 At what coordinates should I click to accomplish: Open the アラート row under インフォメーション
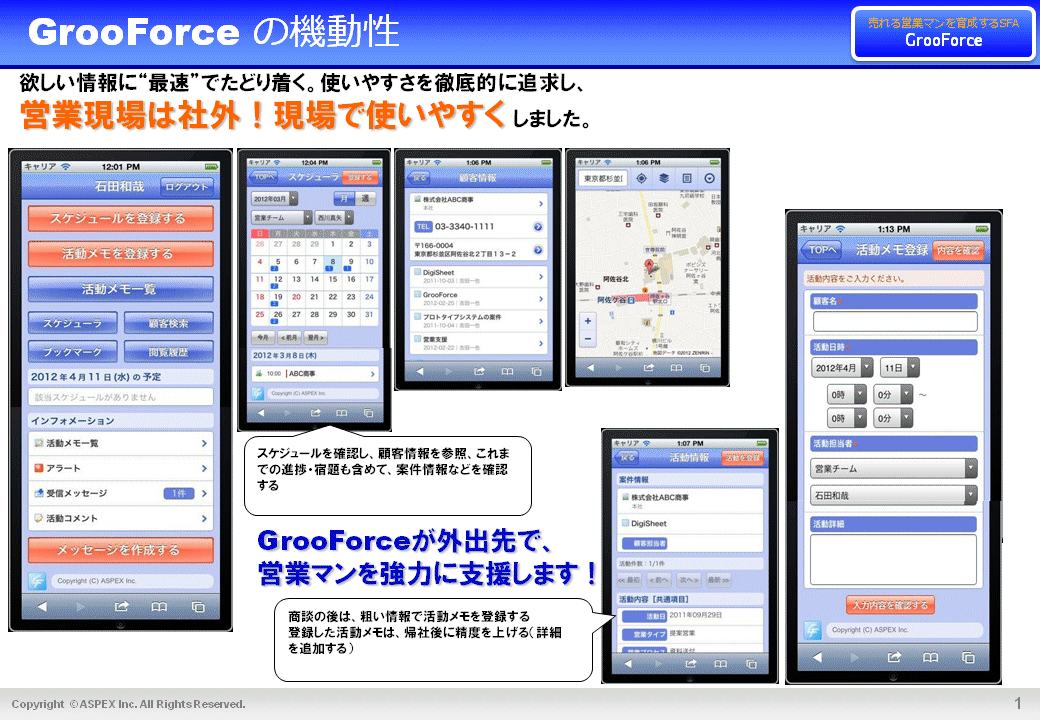tap(121, 468)
